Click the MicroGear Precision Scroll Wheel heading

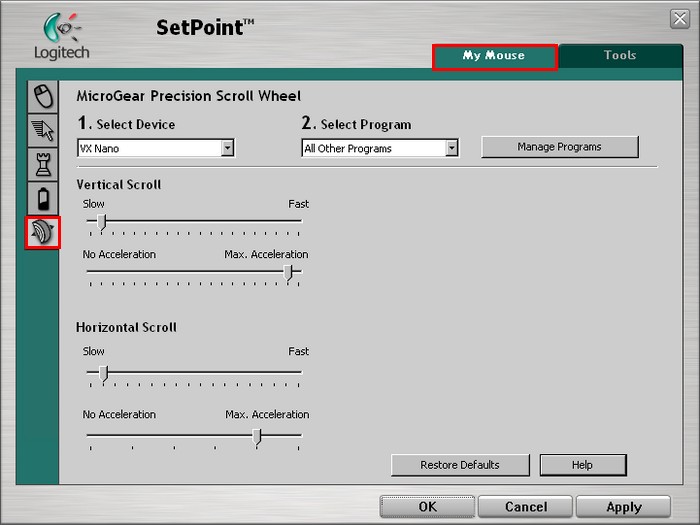[x=188, y=96]
